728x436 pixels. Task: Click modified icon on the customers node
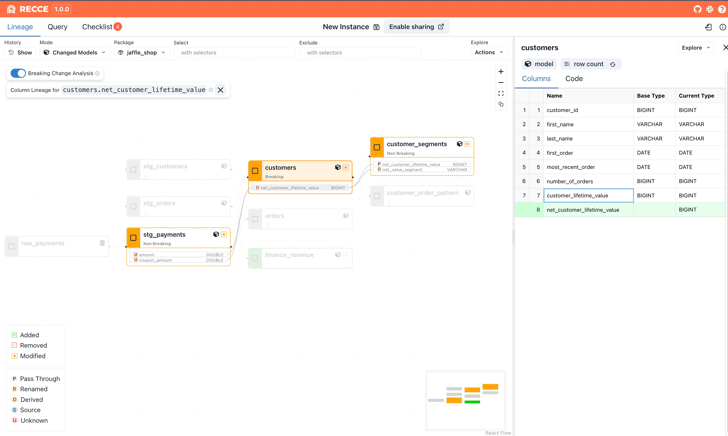pyautogui.click(x=346, y=167)
